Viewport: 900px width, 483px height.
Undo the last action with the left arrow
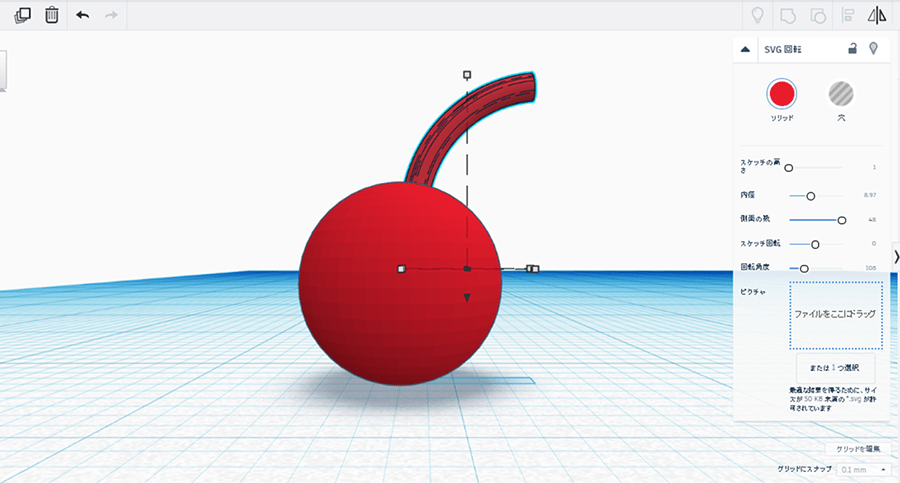point(83,15)
